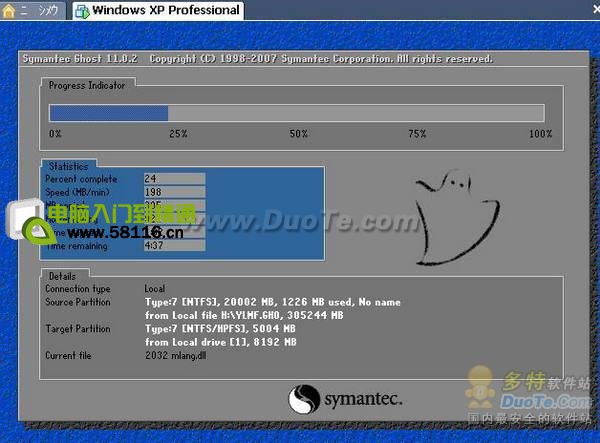
Task: Select the Percent complete value field
Action: (174, 178)
